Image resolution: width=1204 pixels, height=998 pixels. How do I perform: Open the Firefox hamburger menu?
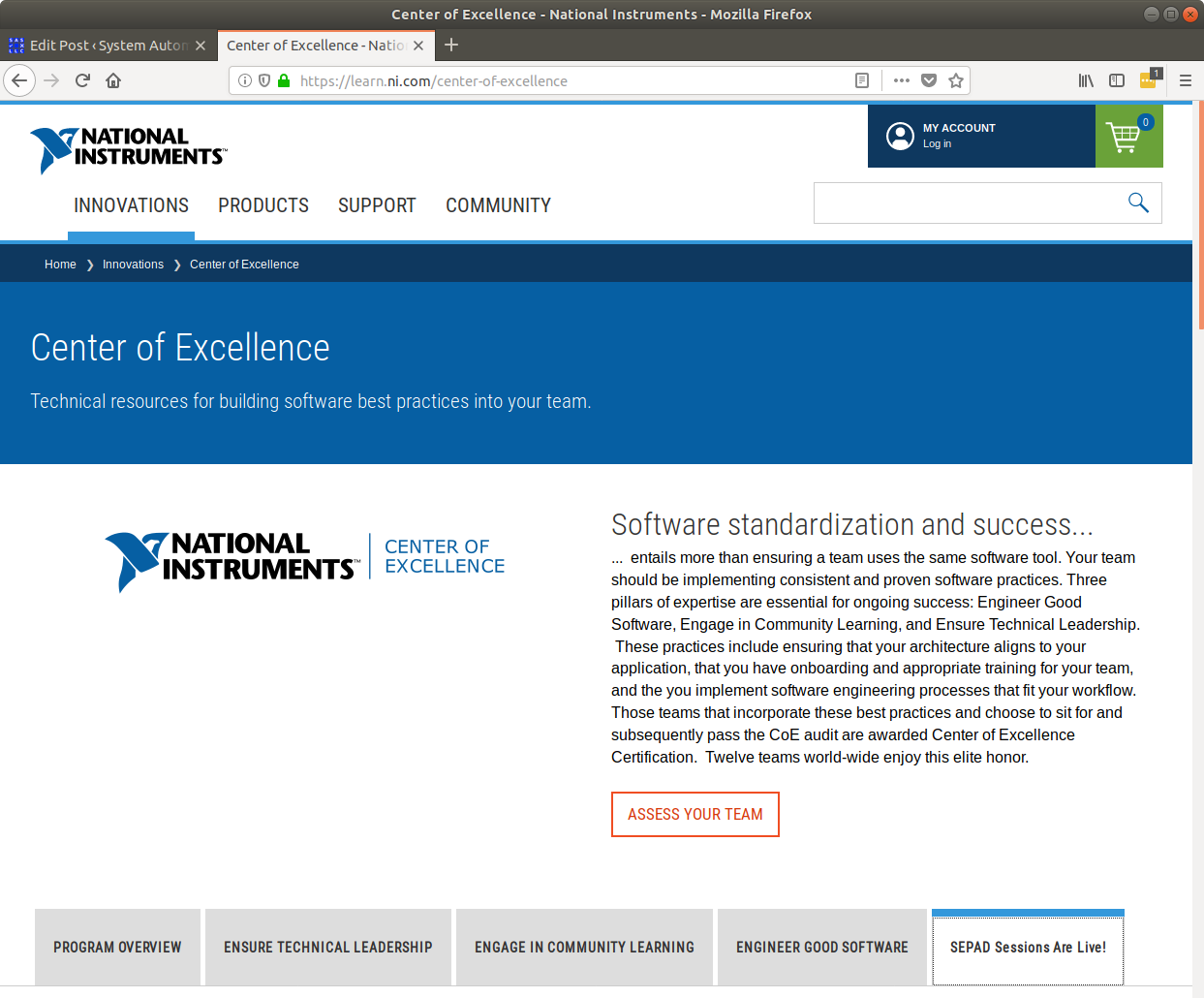pos(1186,80)
